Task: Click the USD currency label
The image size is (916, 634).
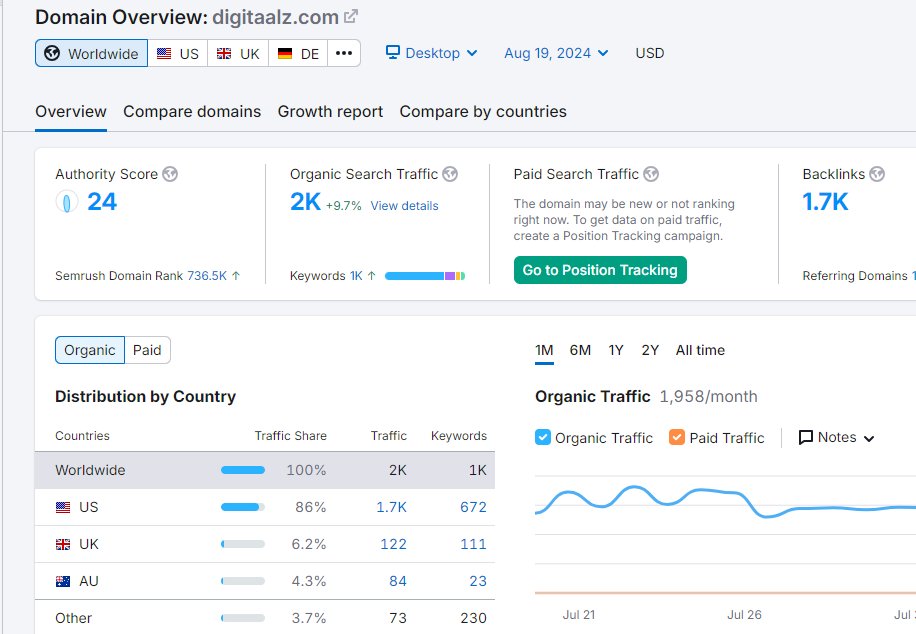Action: [x=650, y=53]
